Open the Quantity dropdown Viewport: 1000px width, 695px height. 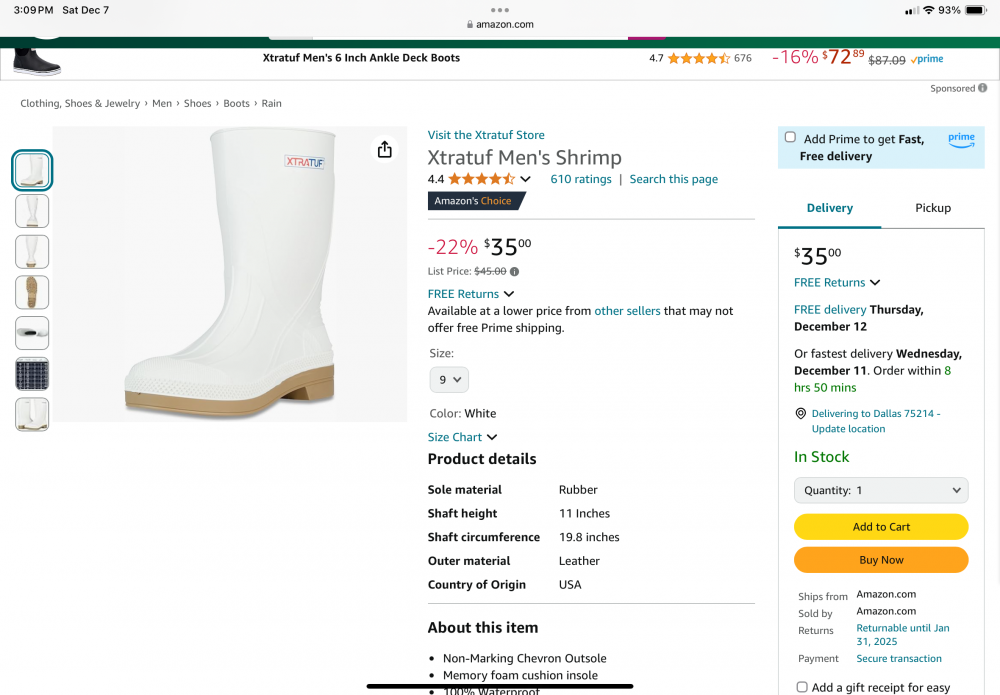tap(881, 490)
